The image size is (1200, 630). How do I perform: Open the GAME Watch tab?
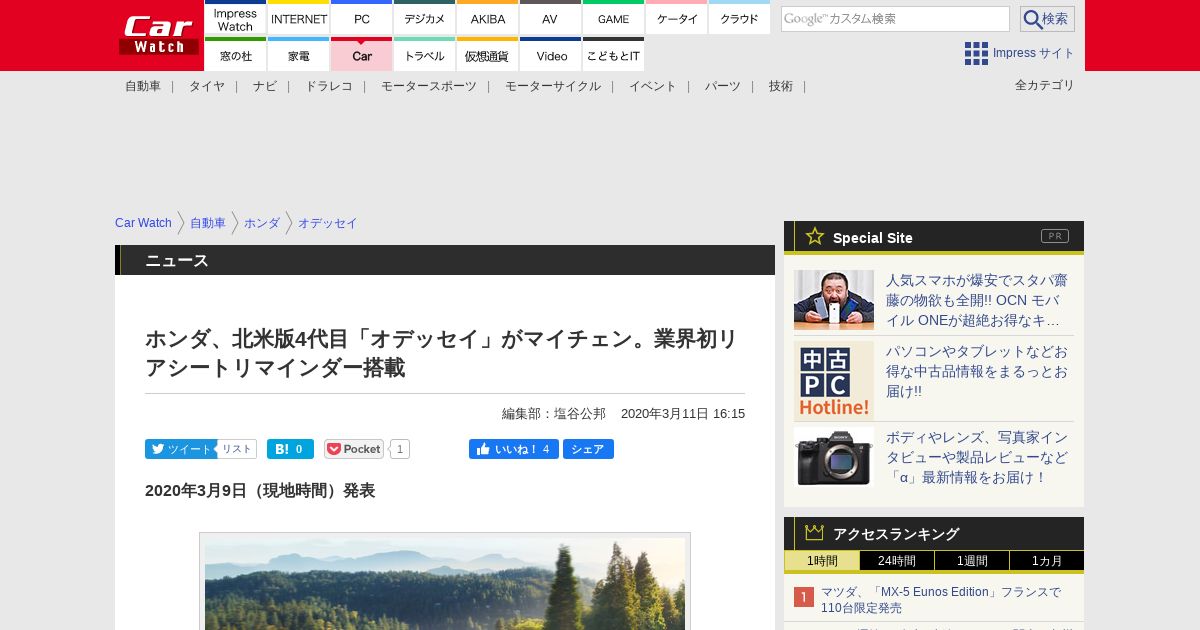(x=613, y=18)
